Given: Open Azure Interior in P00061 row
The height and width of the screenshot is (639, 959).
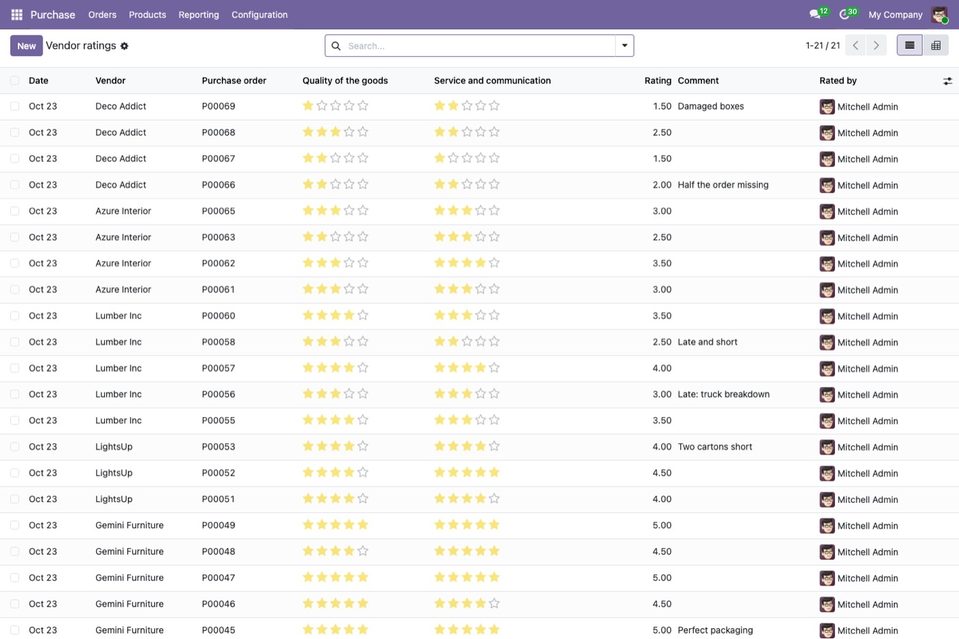Looking at the screenshot, I should [x=123, y=289].
